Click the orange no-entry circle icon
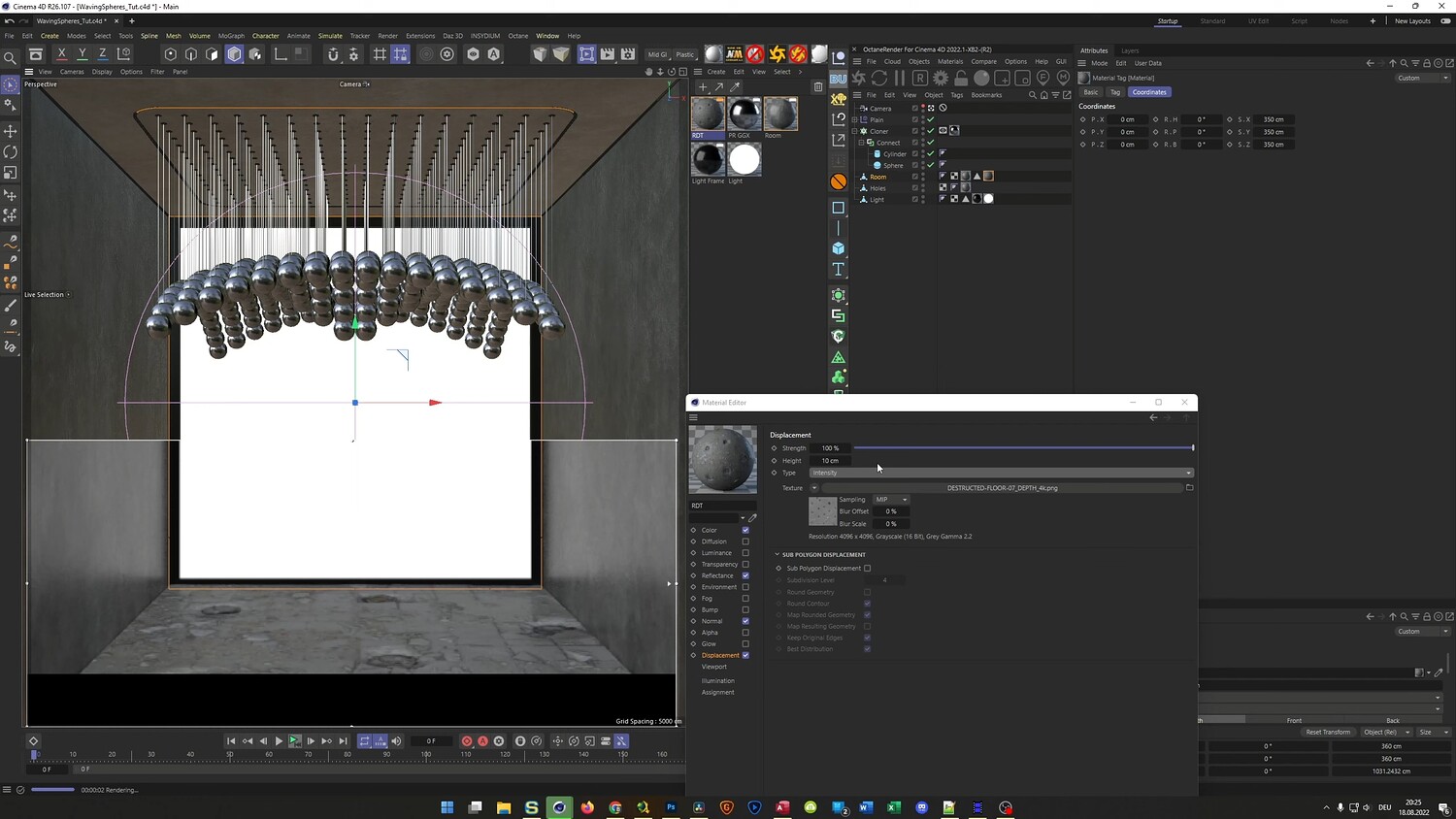Image resolution: width=1456 pixels, height=819 pixels. pyautogui.click(x=839, y=181)
